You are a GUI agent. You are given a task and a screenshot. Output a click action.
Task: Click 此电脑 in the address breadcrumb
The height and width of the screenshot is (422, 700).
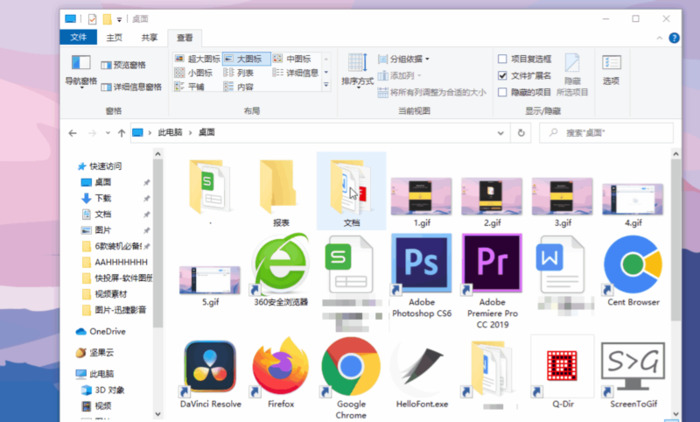[x=170, y=133]
